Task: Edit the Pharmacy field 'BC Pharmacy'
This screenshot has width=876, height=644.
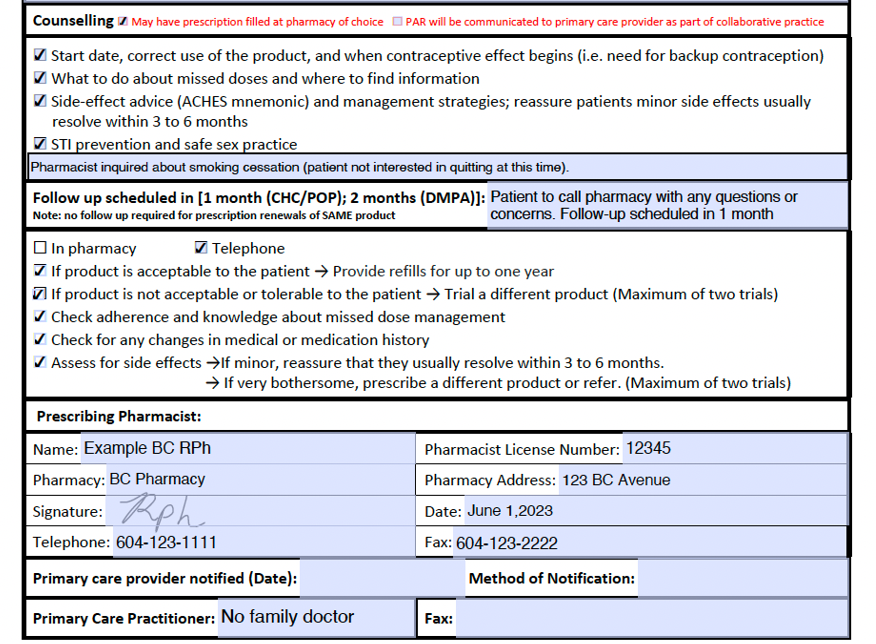Action: (260, 479)
